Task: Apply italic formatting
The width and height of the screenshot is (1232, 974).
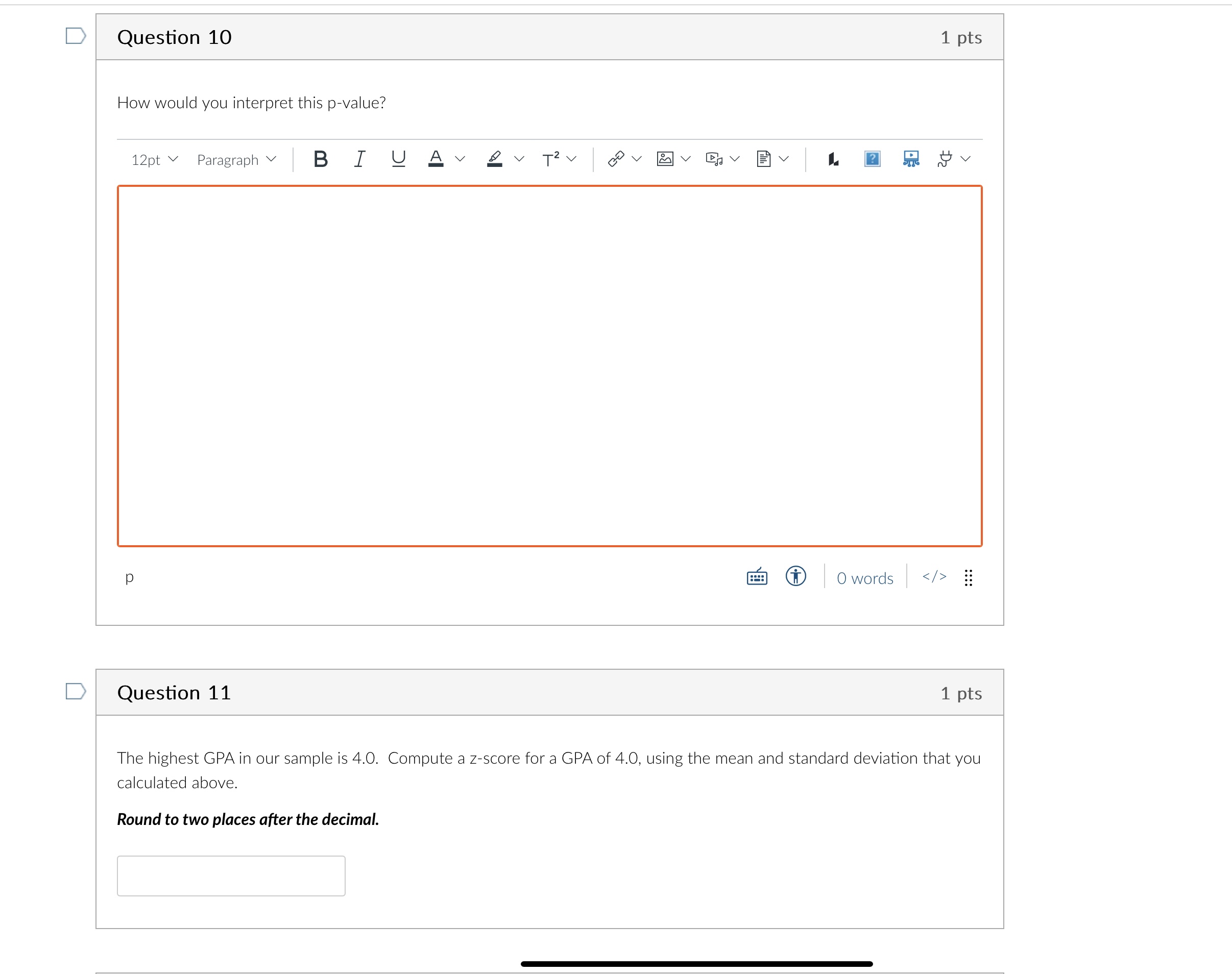Action: point(359,159)
